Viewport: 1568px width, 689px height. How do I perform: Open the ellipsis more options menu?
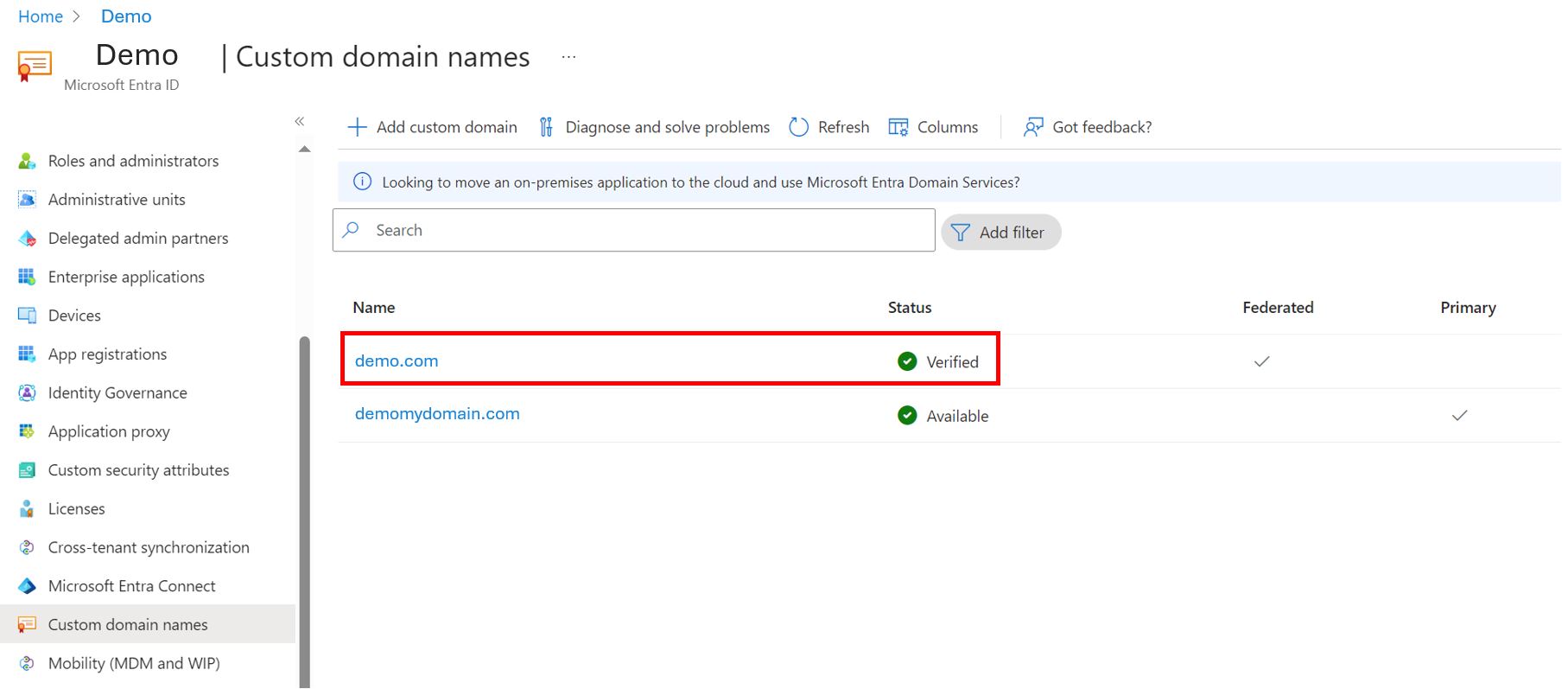[568, 57]
